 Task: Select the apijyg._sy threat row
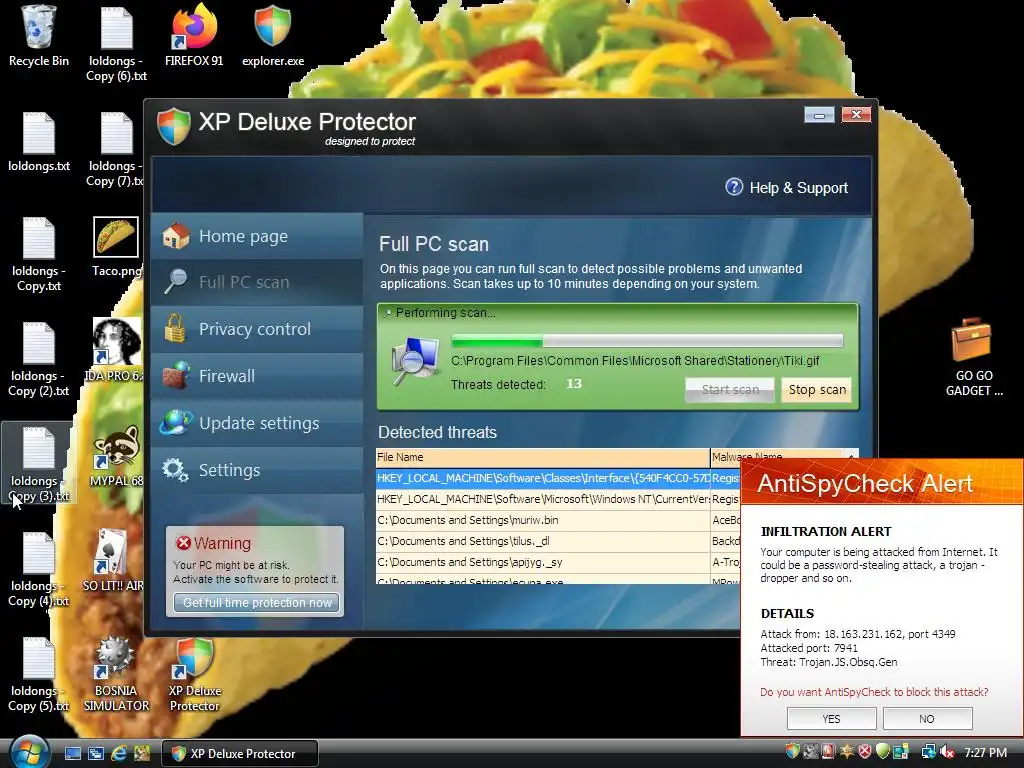point(558,562)
